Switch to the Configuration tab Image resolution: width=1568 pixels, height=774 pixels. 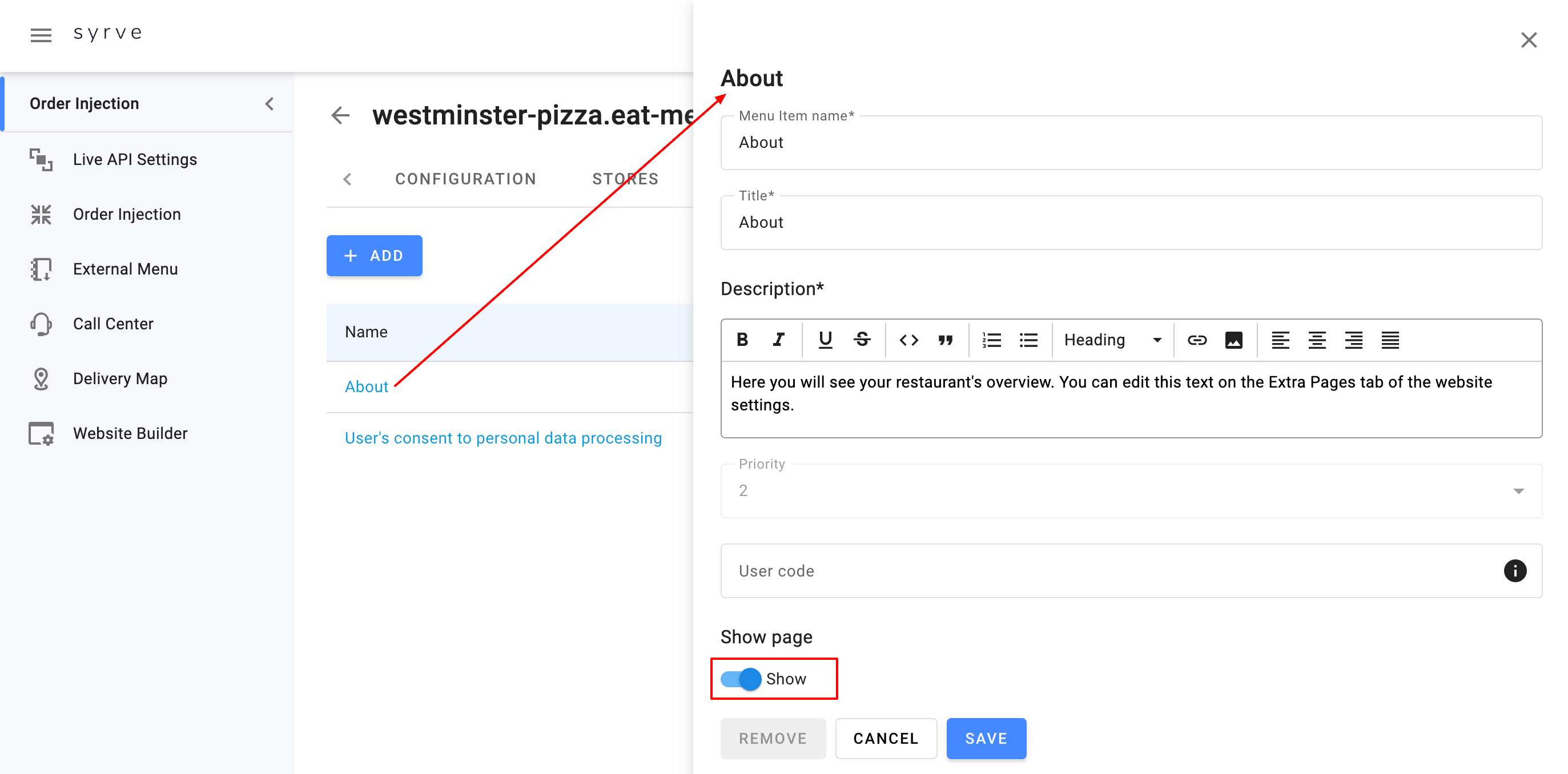tap(465, 179)
